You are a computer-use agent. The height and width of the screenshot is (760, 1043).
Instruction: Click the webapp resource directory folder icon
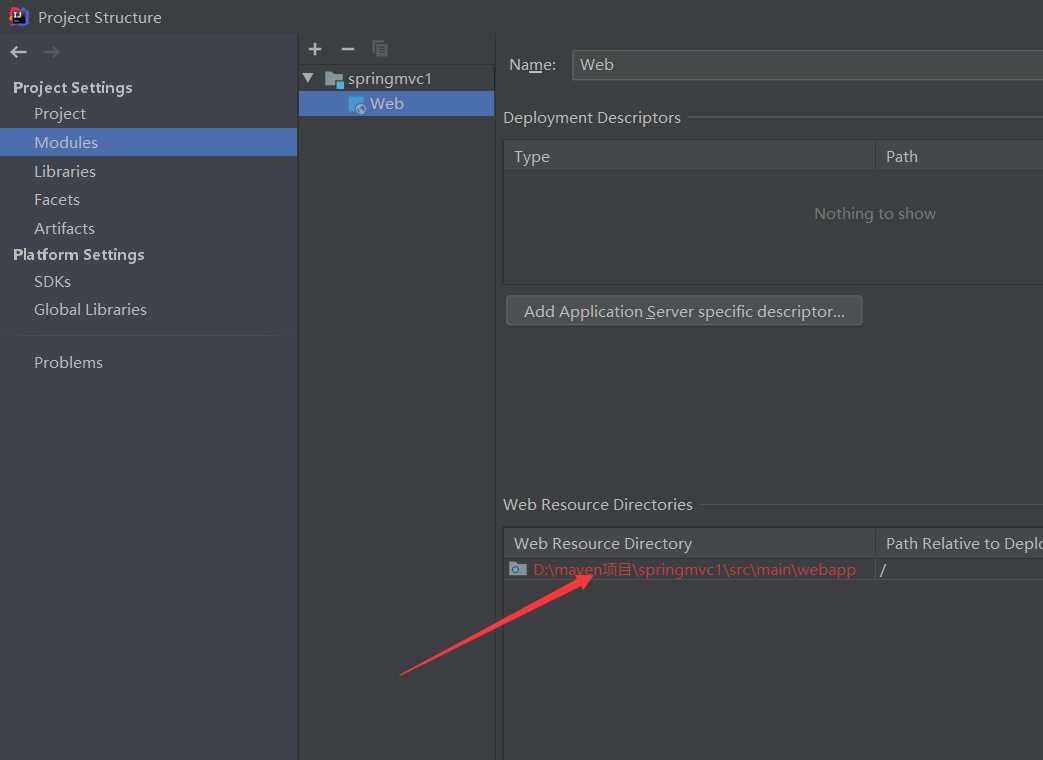point(518,569)
